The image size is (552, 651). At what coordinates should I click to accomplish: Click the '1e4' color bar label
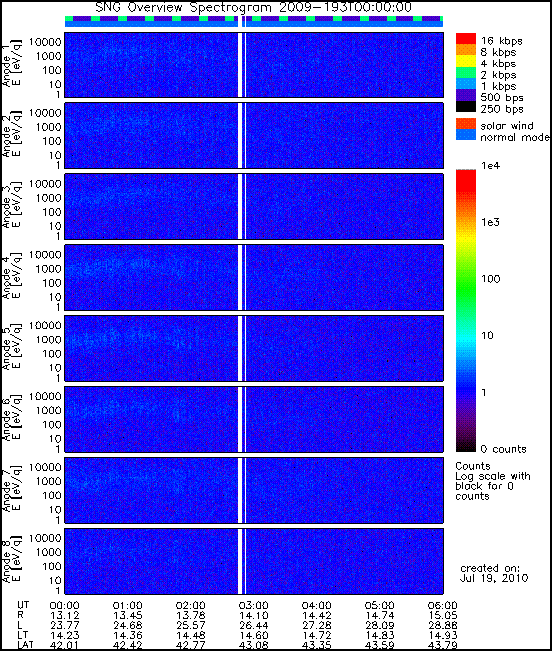point(491,166)
